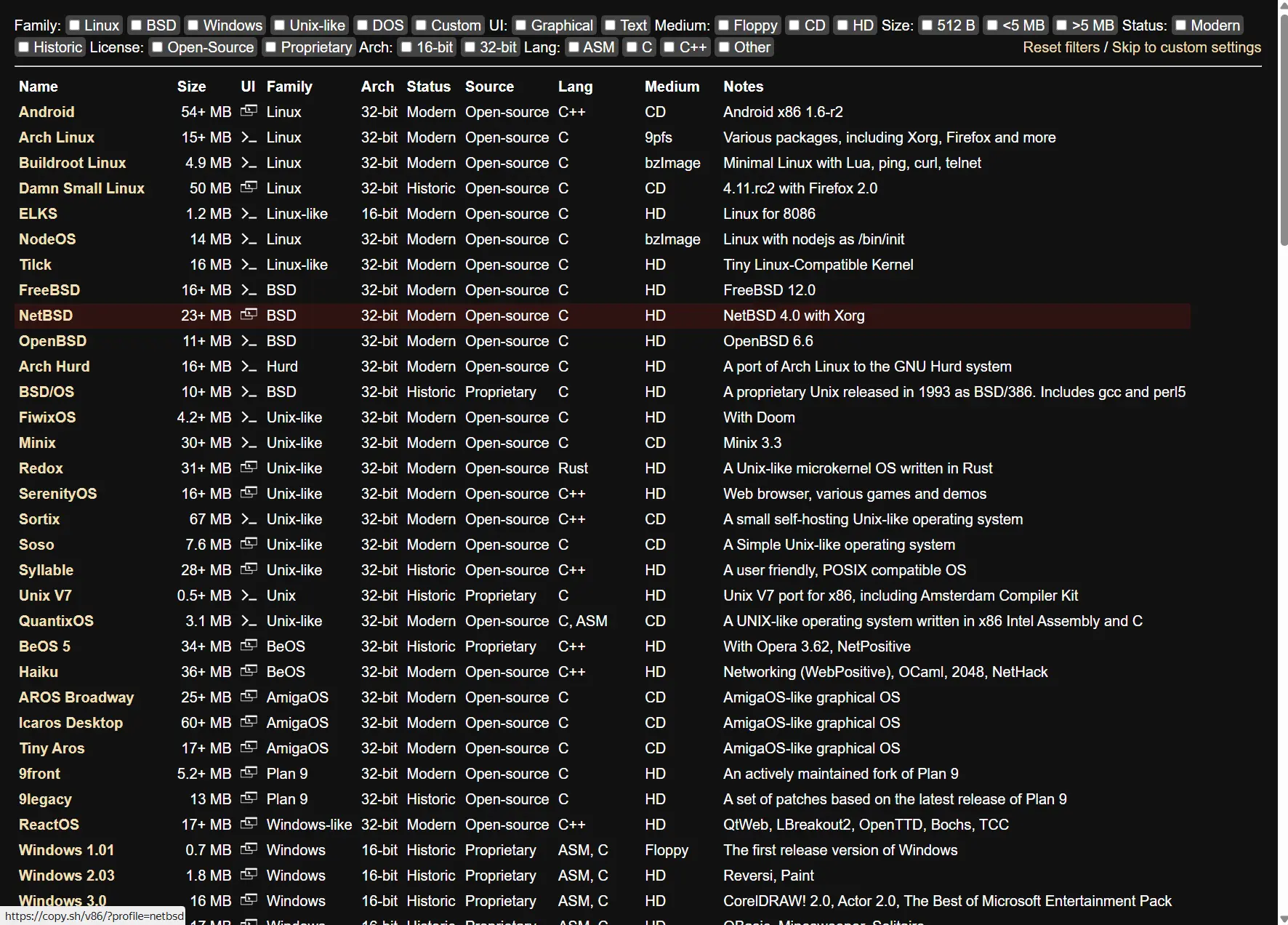Enable the Proprietary license filter
Viewport: 1288px width, 925px height.
coord(270,47)
